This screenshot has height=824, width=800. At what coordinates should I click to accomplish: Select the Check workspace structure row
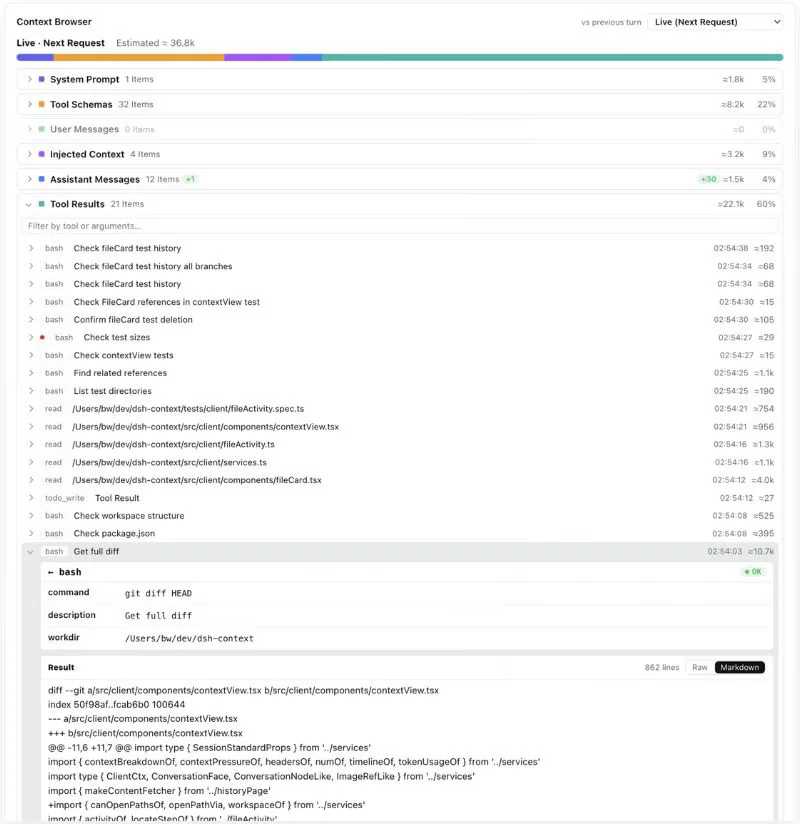pos(399,516)
